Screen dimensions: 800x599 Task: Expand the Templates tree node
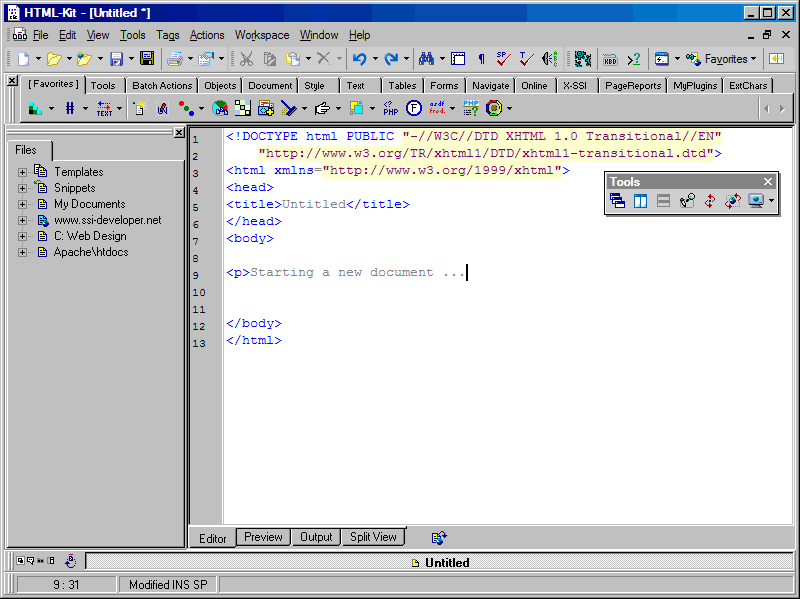tap(22, 172)
